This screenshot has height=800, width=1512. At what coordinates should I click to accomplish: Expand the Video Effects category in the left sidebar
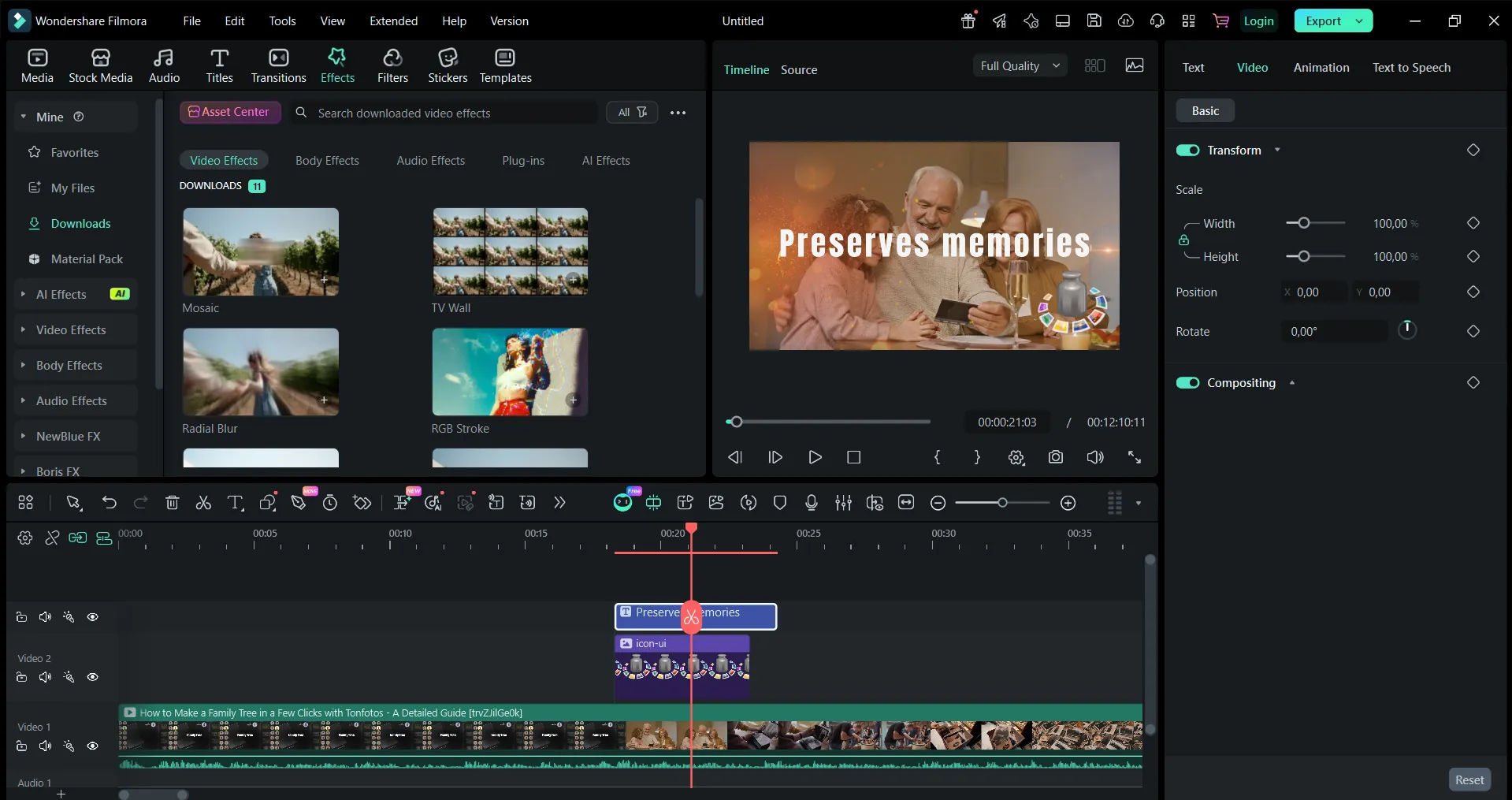tap(72, 329)
